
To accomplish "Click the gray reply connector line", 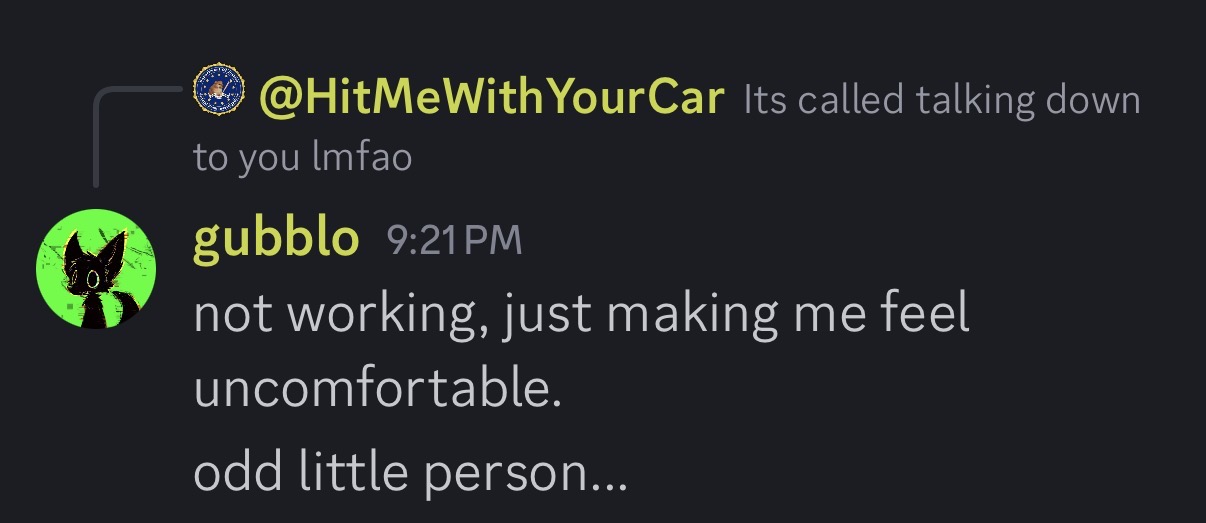I will (130, 130).
